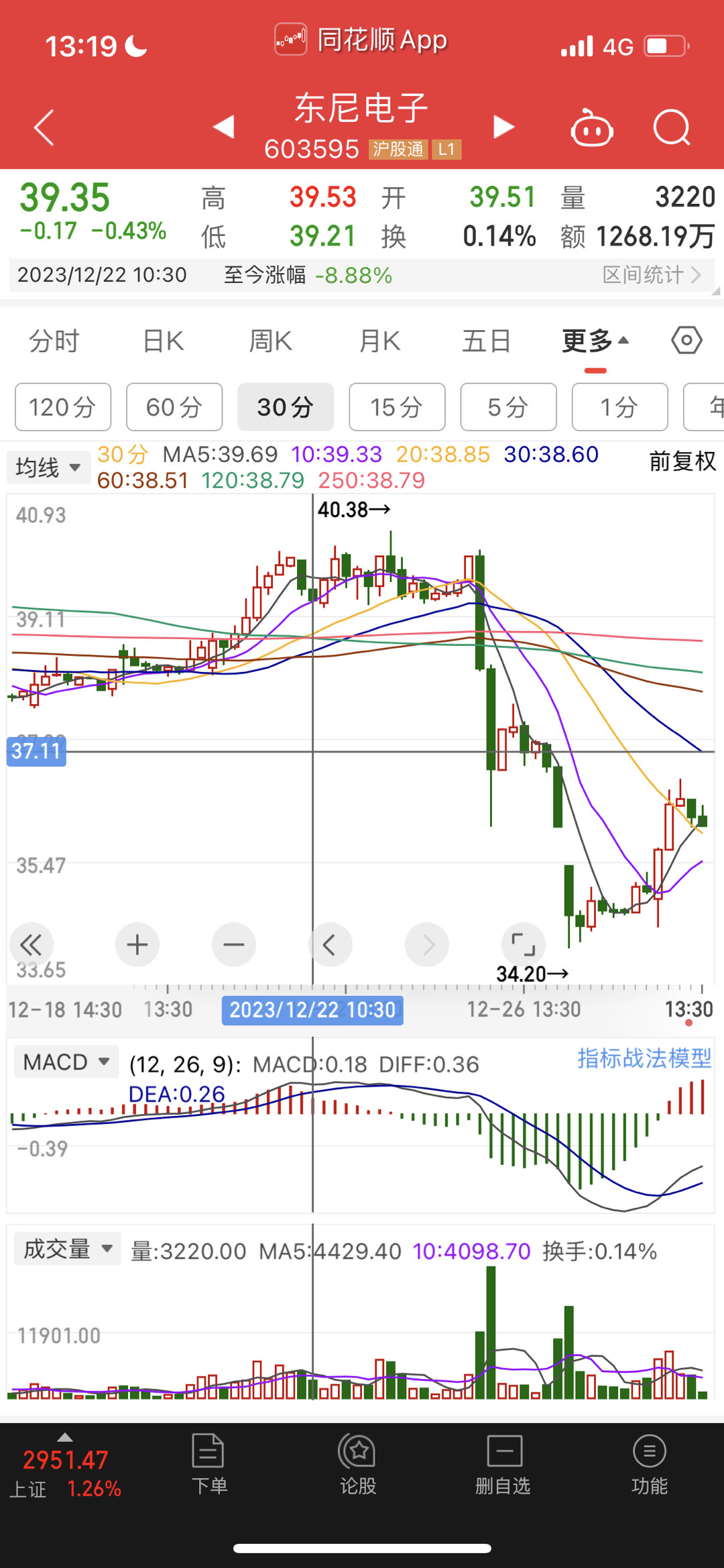
Task: Tap the MA5:39.69 moving average value
Action: [220, 455]
